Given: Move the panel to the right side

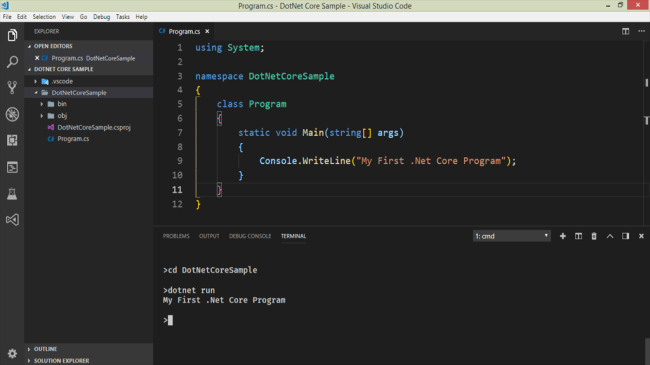Looking at the screenshot, I should point(625,236).
